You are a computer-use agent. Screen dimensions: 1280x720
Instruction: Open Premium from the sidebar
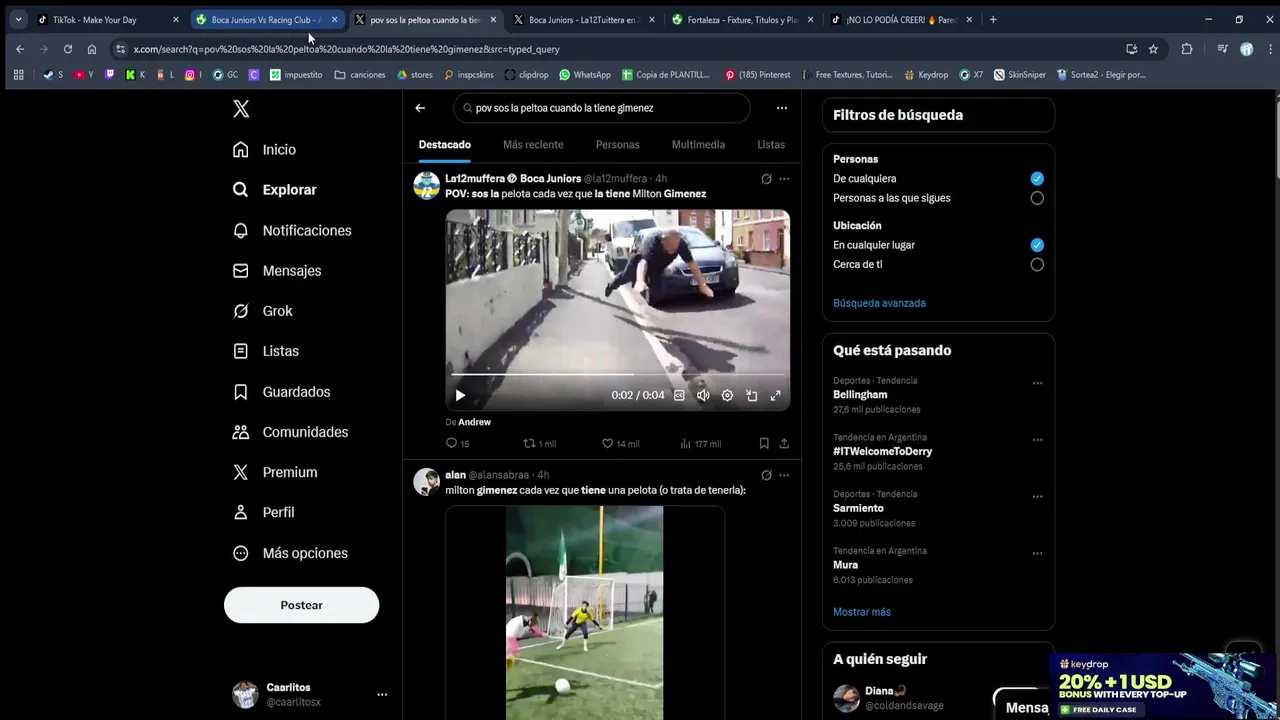[274, 472]
